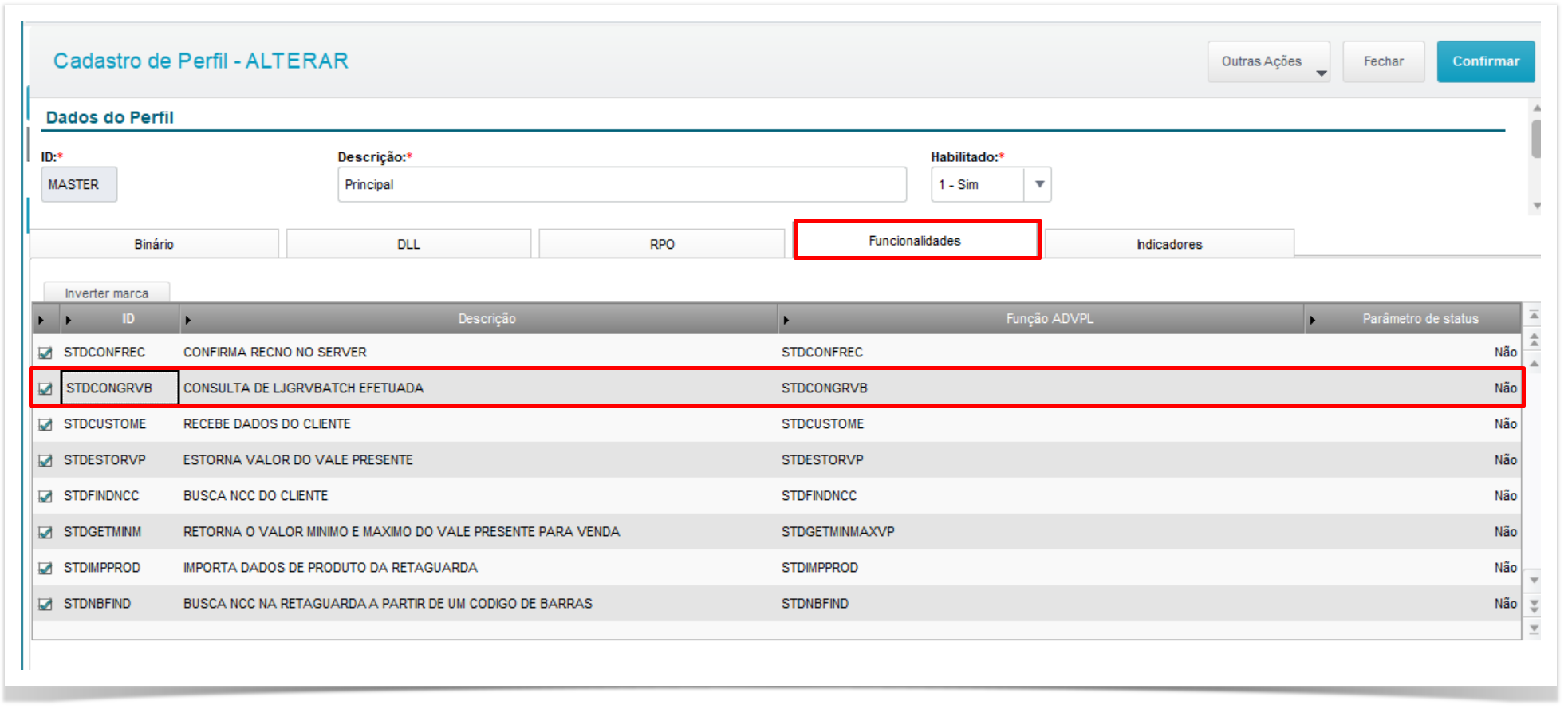The width and height of the screenshot is (1568, 709).
Task: Click the form scrollbar up arrow
Action: tap(1536, 108)
